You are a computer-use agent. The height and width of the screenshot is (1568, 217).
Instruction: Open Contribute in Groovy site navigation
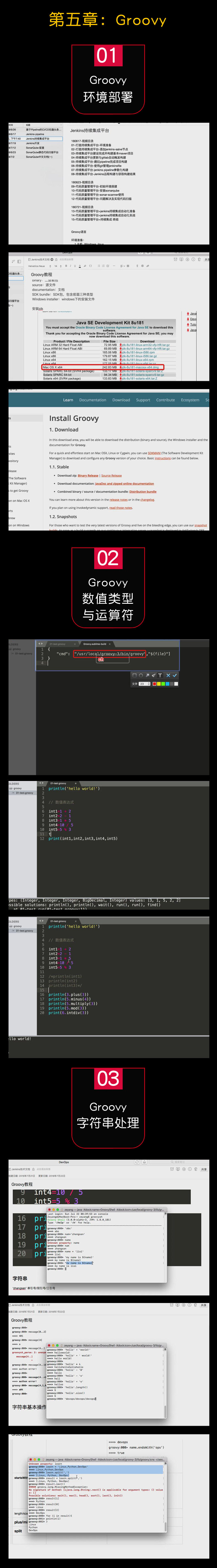pyautogui.click(x=165, y=400)
